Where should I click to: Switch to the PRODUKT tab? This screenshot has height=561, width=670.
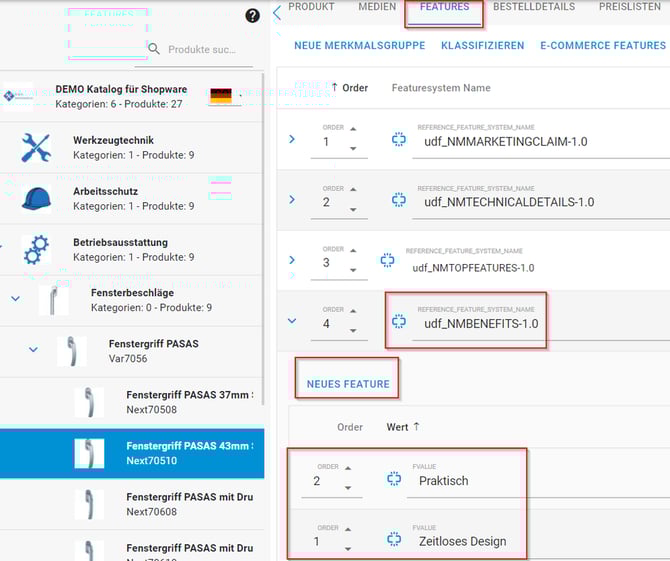click(311, 7)
